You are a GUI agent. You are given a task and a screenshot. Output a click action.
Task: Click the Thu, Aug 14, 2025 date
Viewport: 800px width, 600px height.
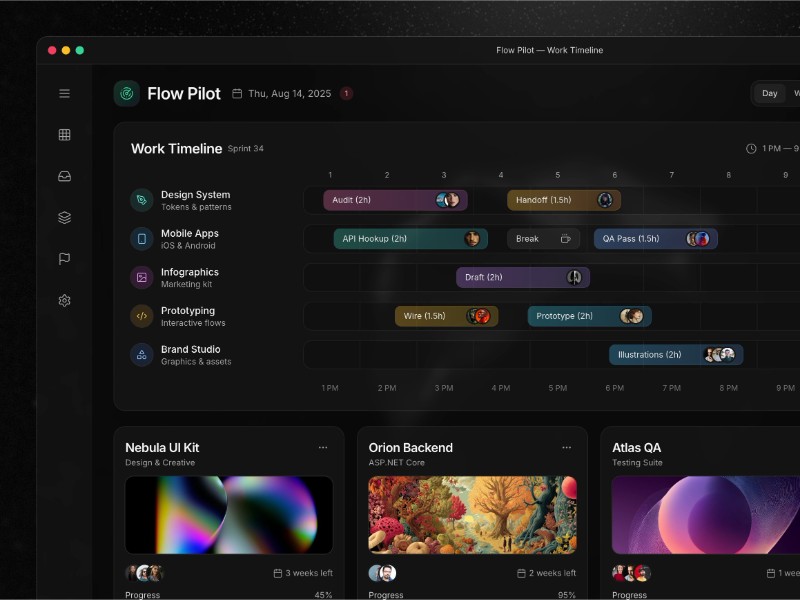[290, 93]
